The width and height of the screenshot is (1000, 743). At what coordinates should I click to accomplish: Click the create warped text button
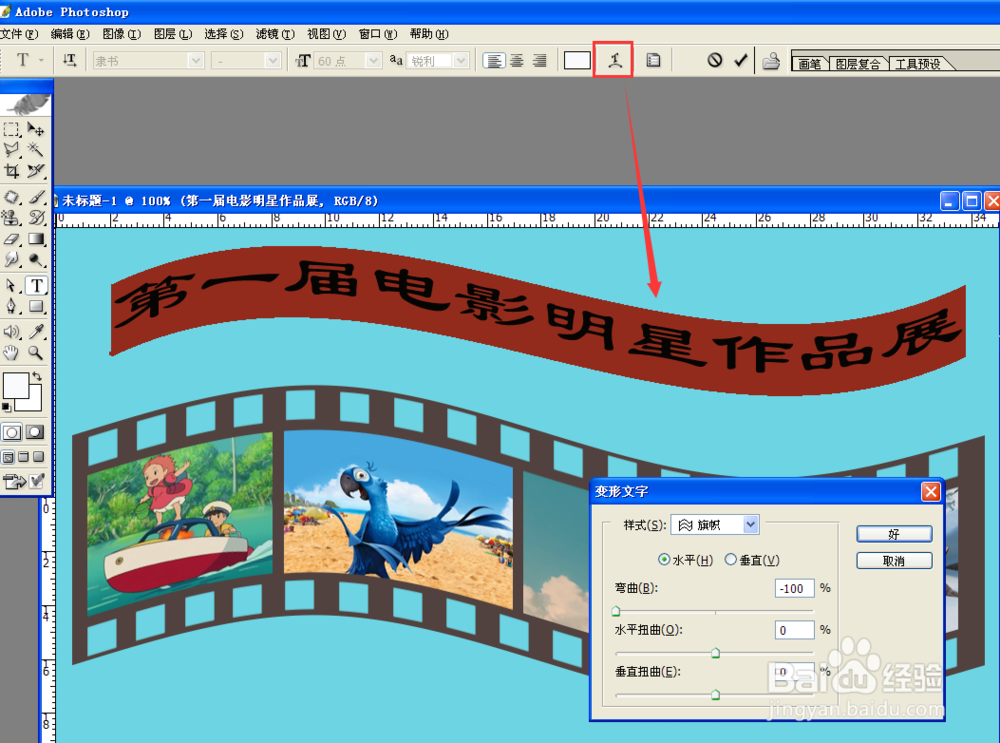pos(614,60)
